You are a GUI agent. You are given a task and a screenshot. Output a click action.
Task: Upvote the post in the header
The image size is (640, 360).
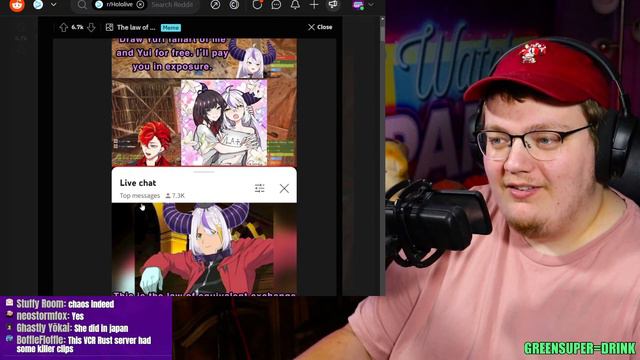point(63,27)
